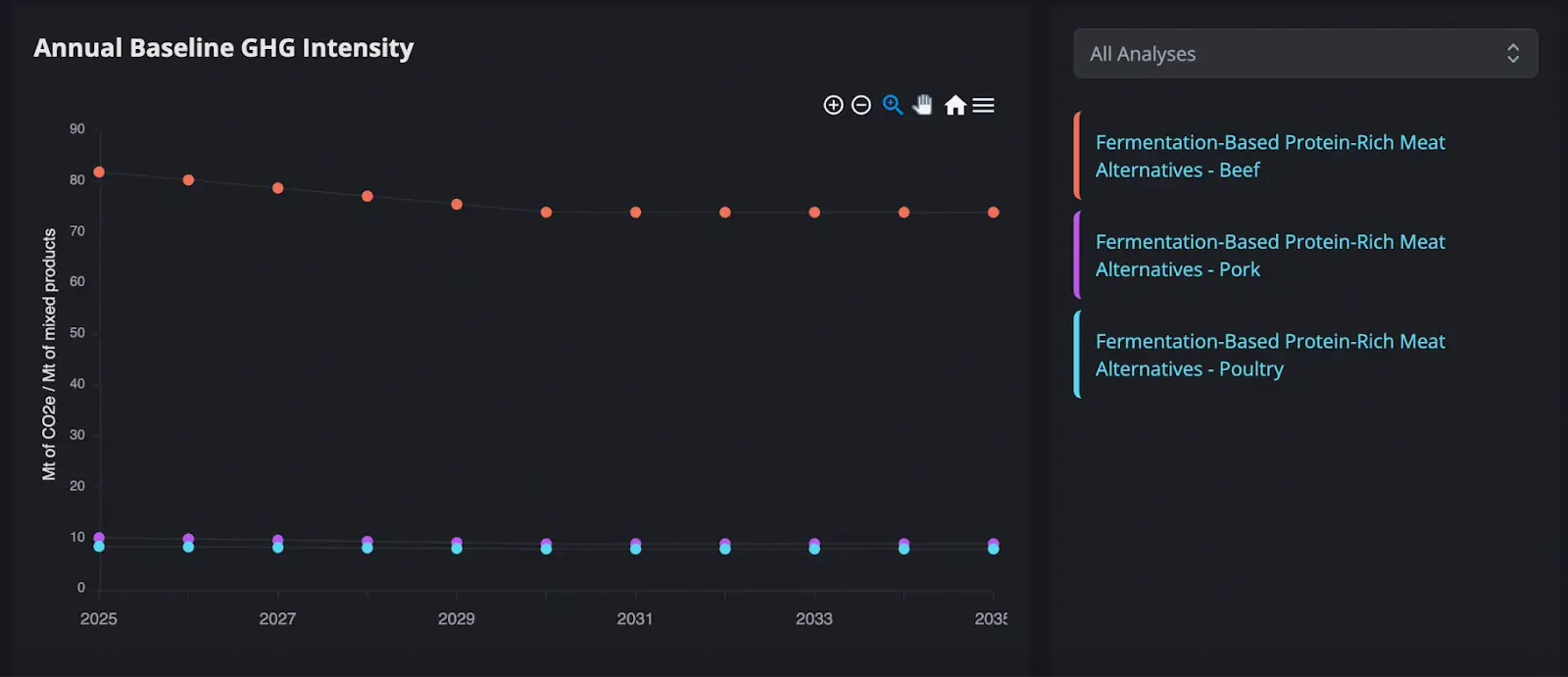Open Fermentation-Based Meat Alternatives - Poultry link
1568x677 pixels.
[x=1269, y=355]
